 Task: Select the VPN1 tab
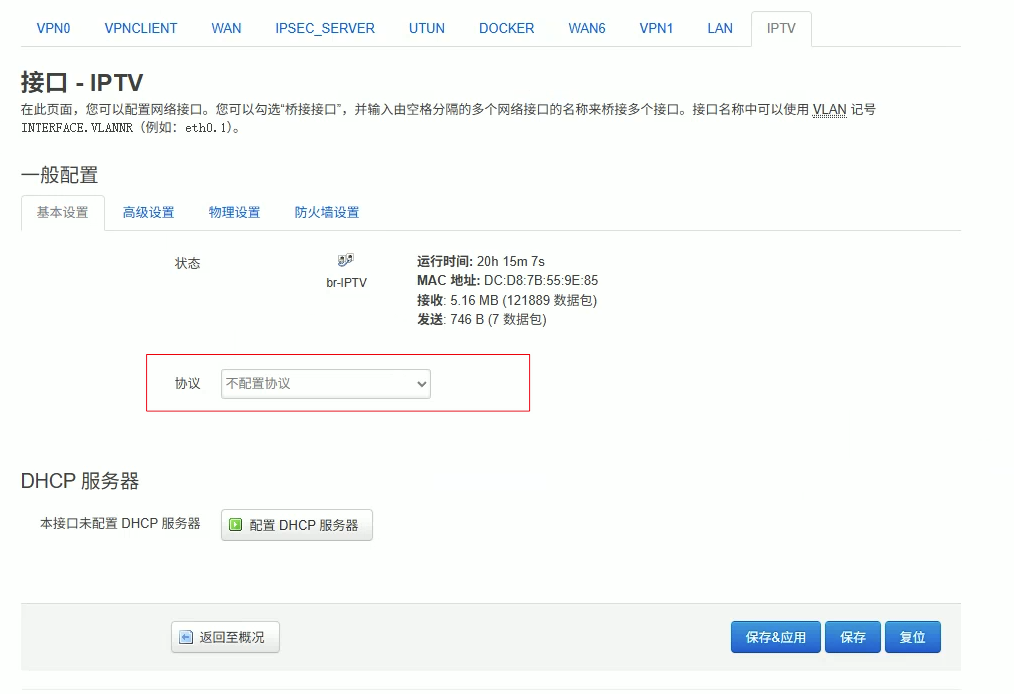656,28
